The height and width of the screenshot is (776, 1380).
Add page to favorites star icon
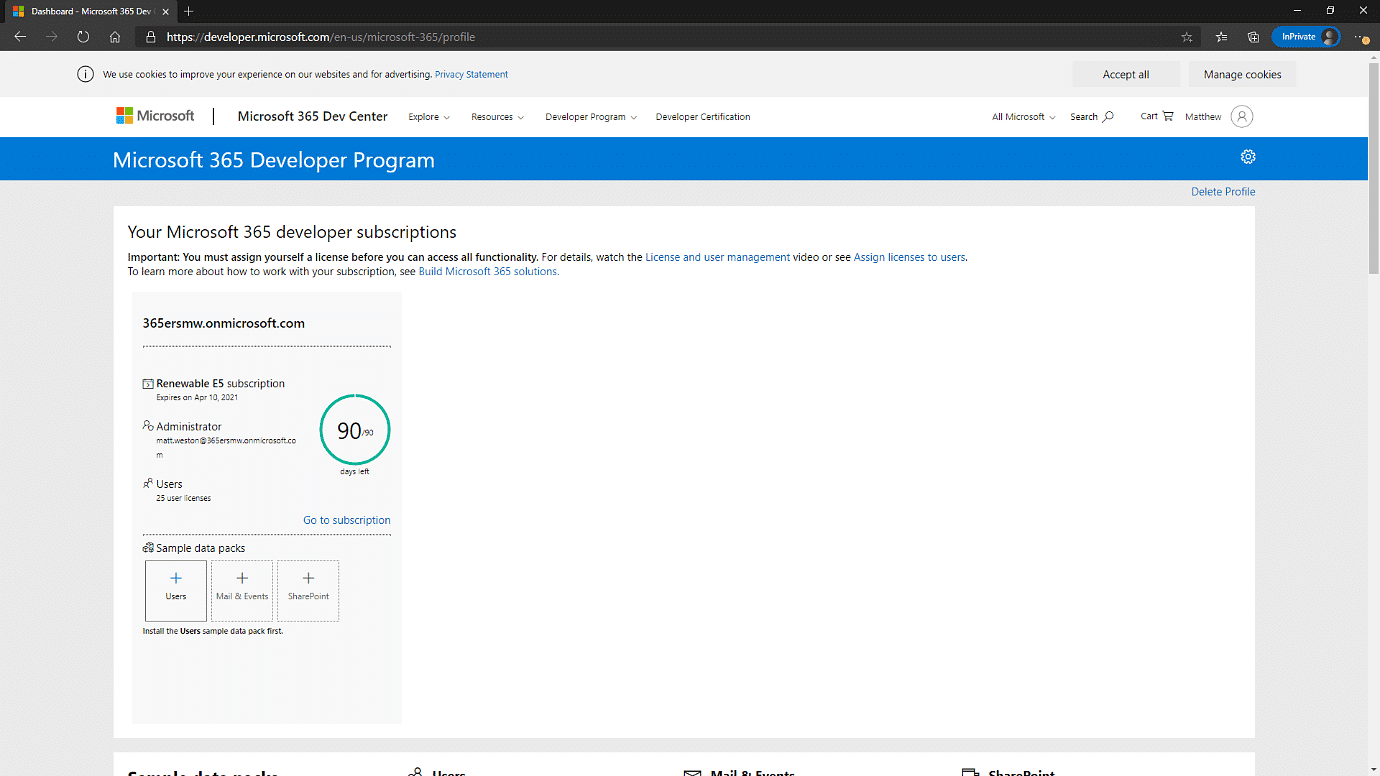(1187, 37)
